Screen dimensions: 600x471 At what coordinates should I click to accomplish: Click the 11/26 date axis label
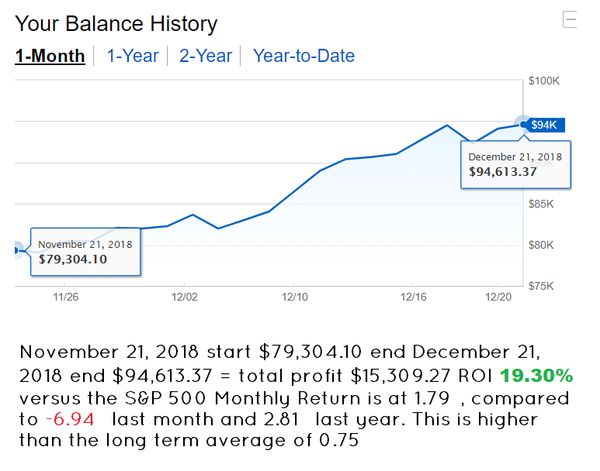click(x=66, y=296)
